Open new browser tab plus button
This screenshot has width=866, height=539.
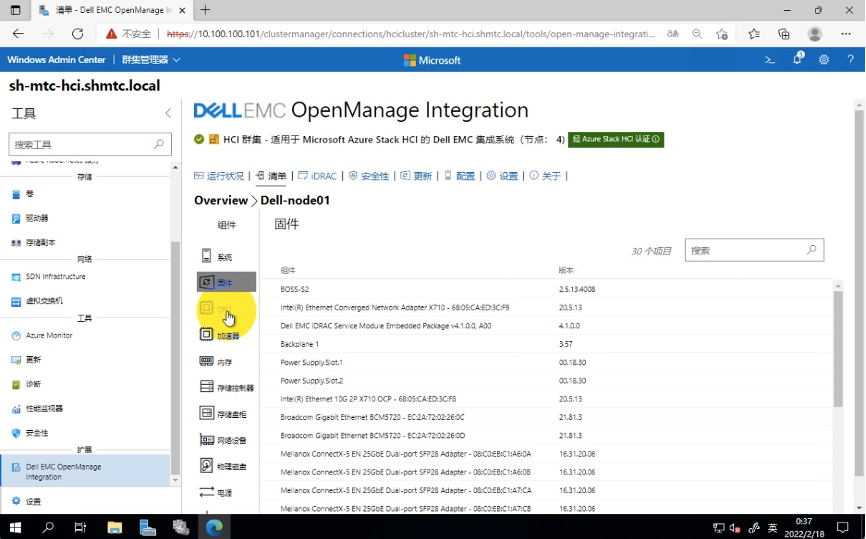pyautogui.click(x=205, y=10)
